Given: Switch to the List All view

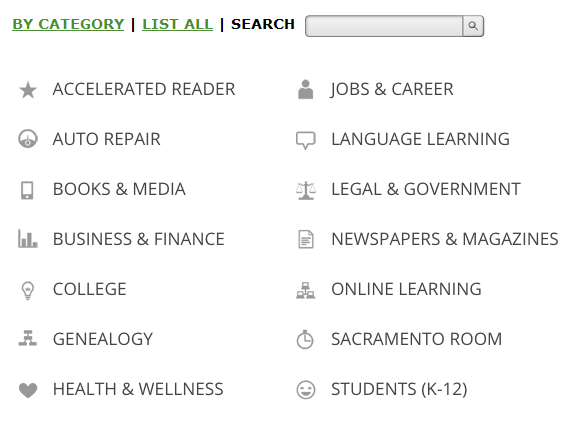Looking at the screenshot, I should click(x=177, y=24).
